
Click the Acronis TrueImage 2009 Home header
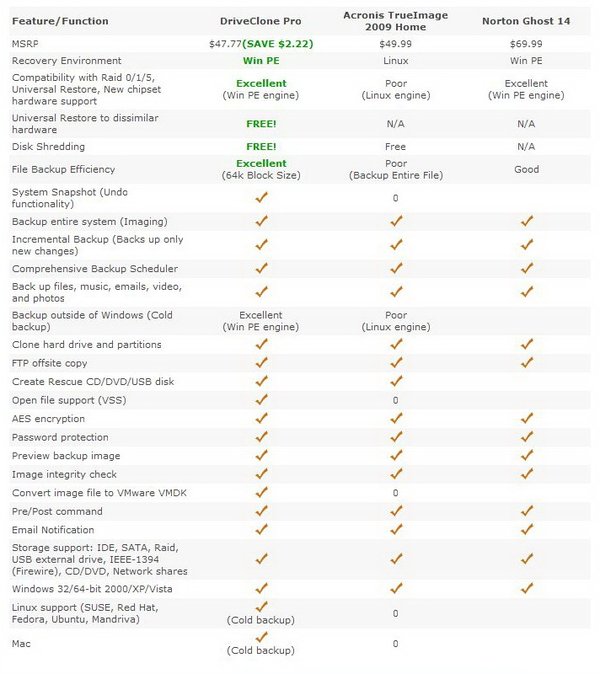click(395, 21)
